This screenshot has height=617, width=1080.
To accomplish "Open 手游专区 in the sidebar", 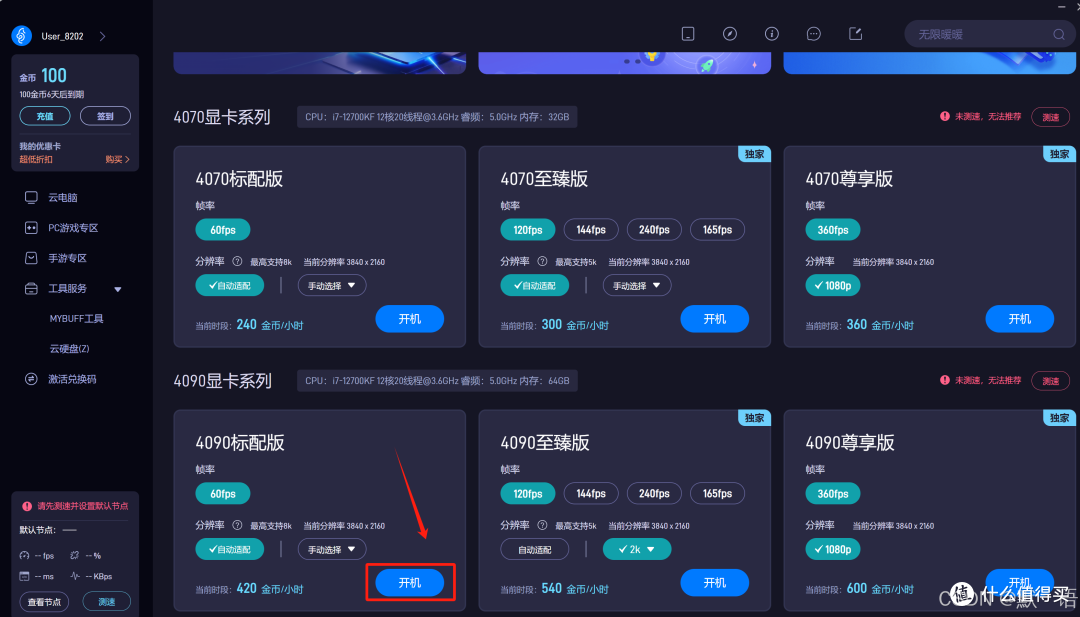I will [68, 258].
